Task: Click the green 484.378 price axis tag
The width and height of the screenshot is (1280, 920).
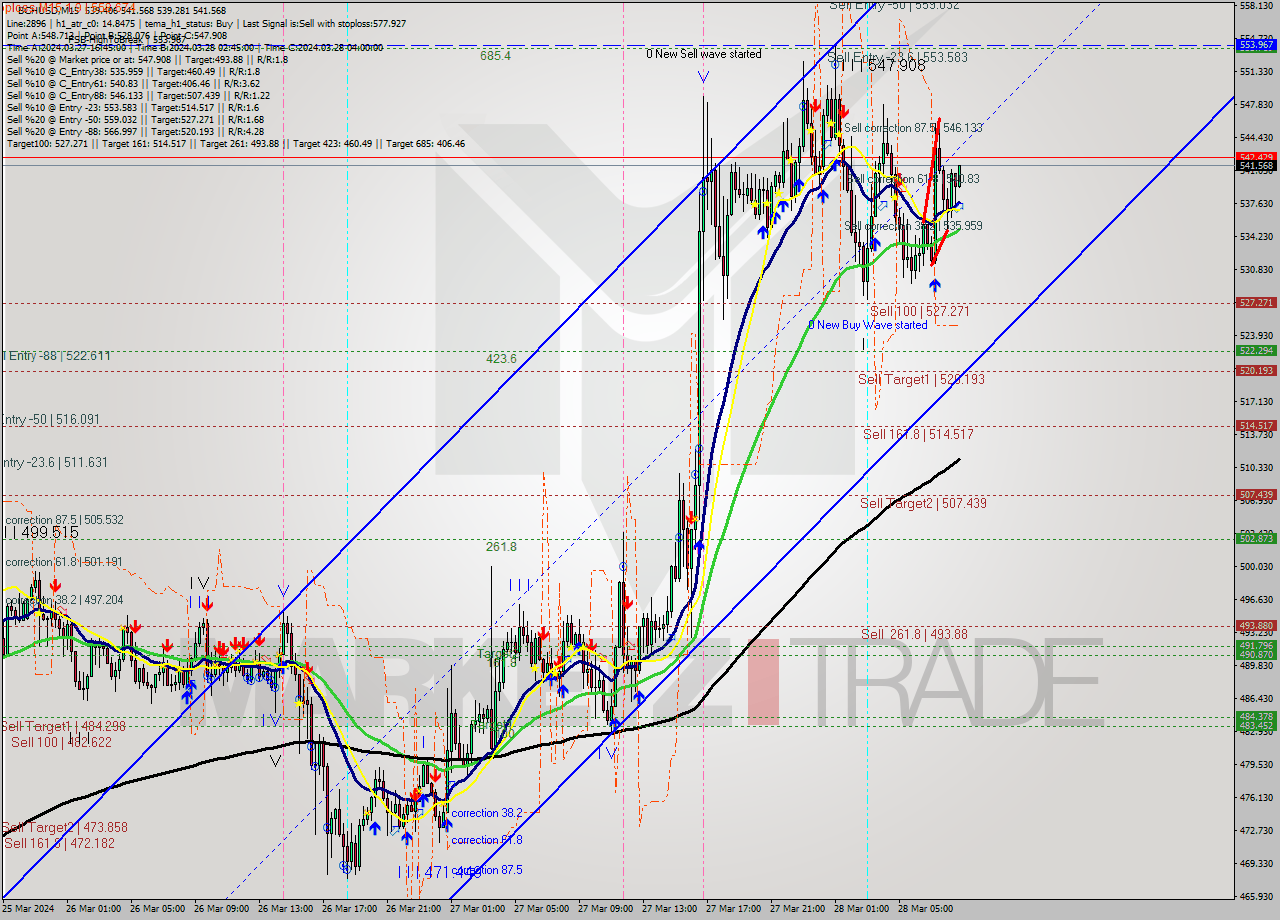Action: click(x=1256, y=717)
